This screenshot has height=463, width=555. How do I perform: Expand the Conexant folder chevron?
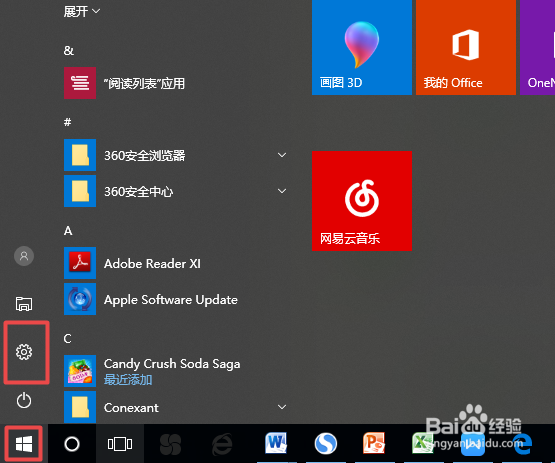point(282,407)
